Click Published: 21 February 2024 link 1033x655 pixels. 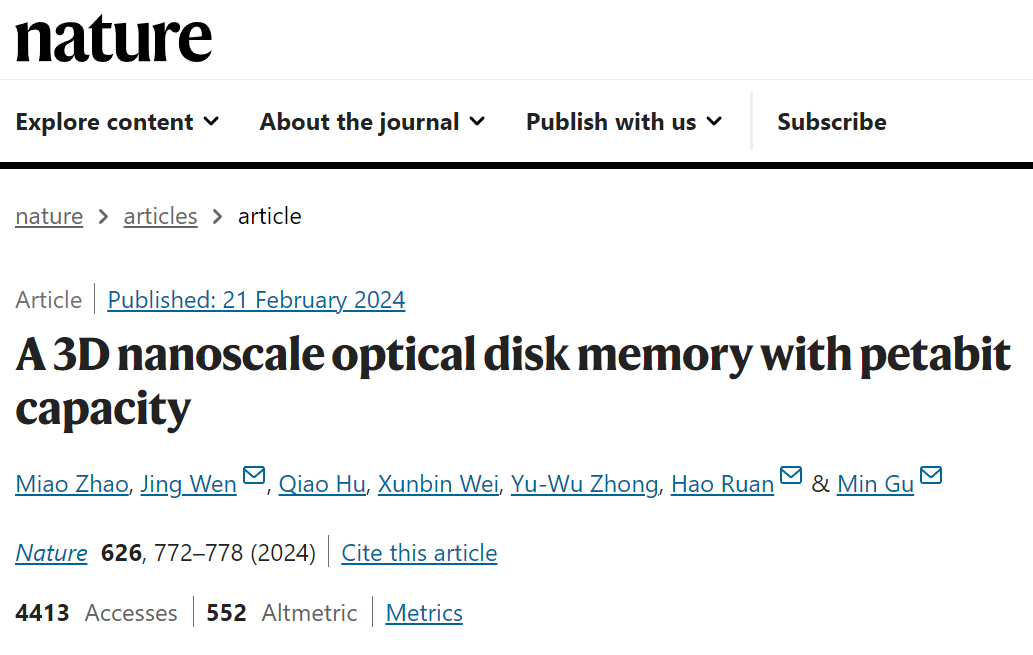[x=256, y=300]
